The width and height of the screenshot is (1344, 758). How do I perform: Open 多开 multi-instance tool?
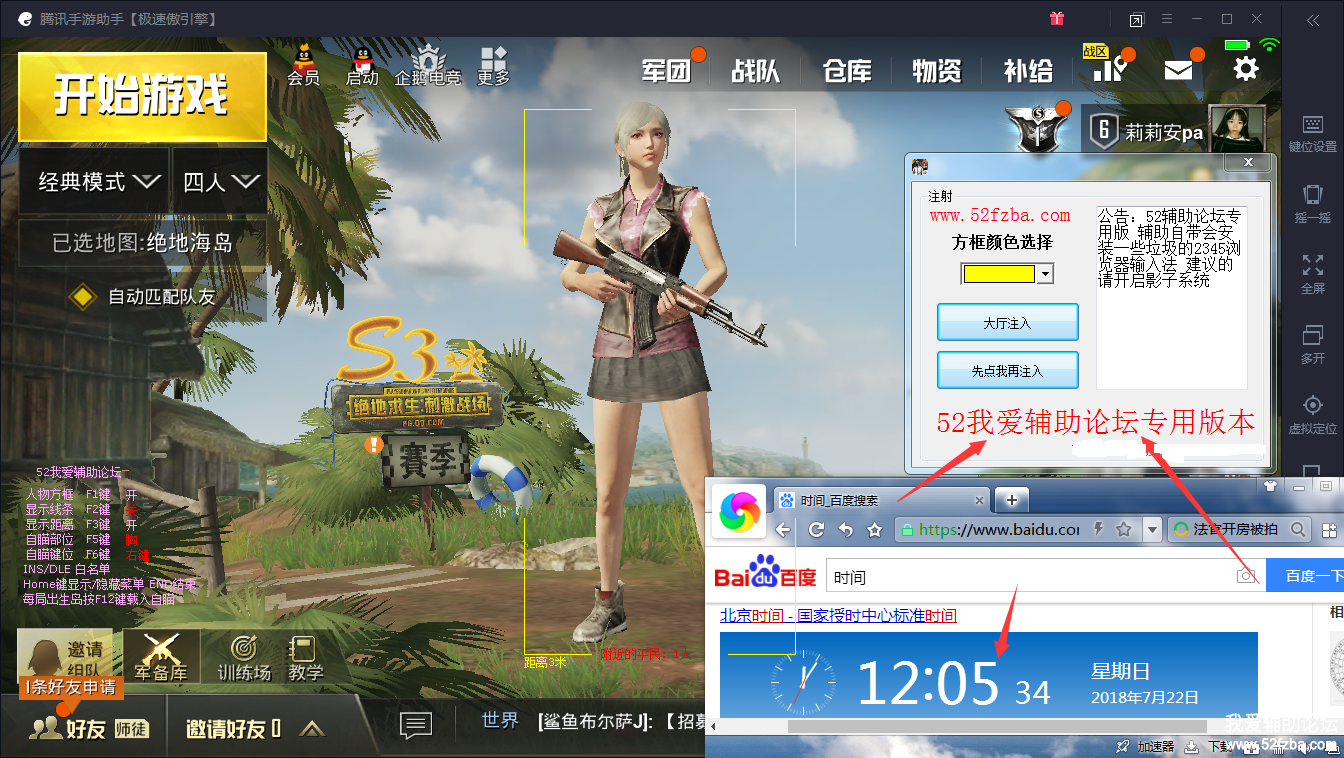[1312, 344]
